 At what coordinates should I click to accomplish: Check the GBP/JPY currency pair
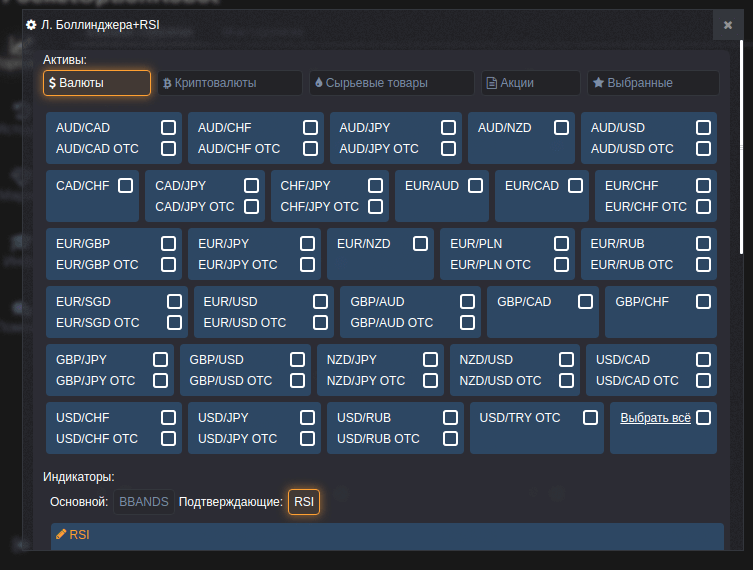click(160, 359)
